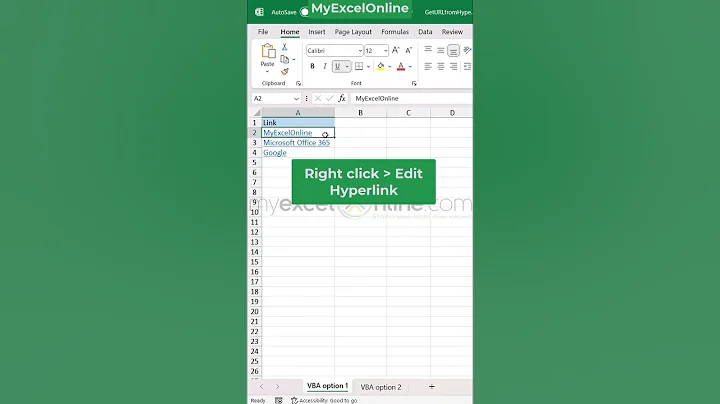Click in the formula bar text

(x=377, y=98)
